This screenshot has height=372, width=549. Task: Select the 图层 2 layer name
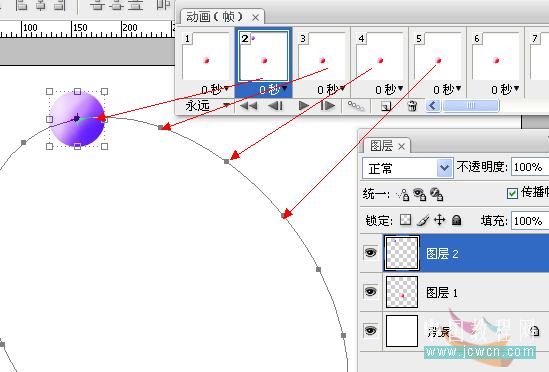442,254
